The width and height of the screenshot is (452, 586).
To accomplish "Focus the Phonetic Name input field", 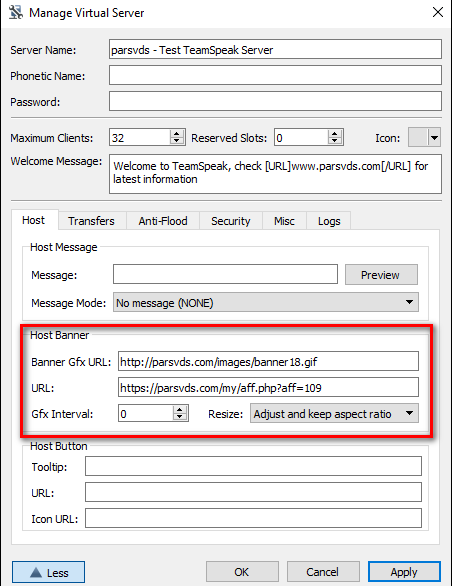I will click(275, 75).
